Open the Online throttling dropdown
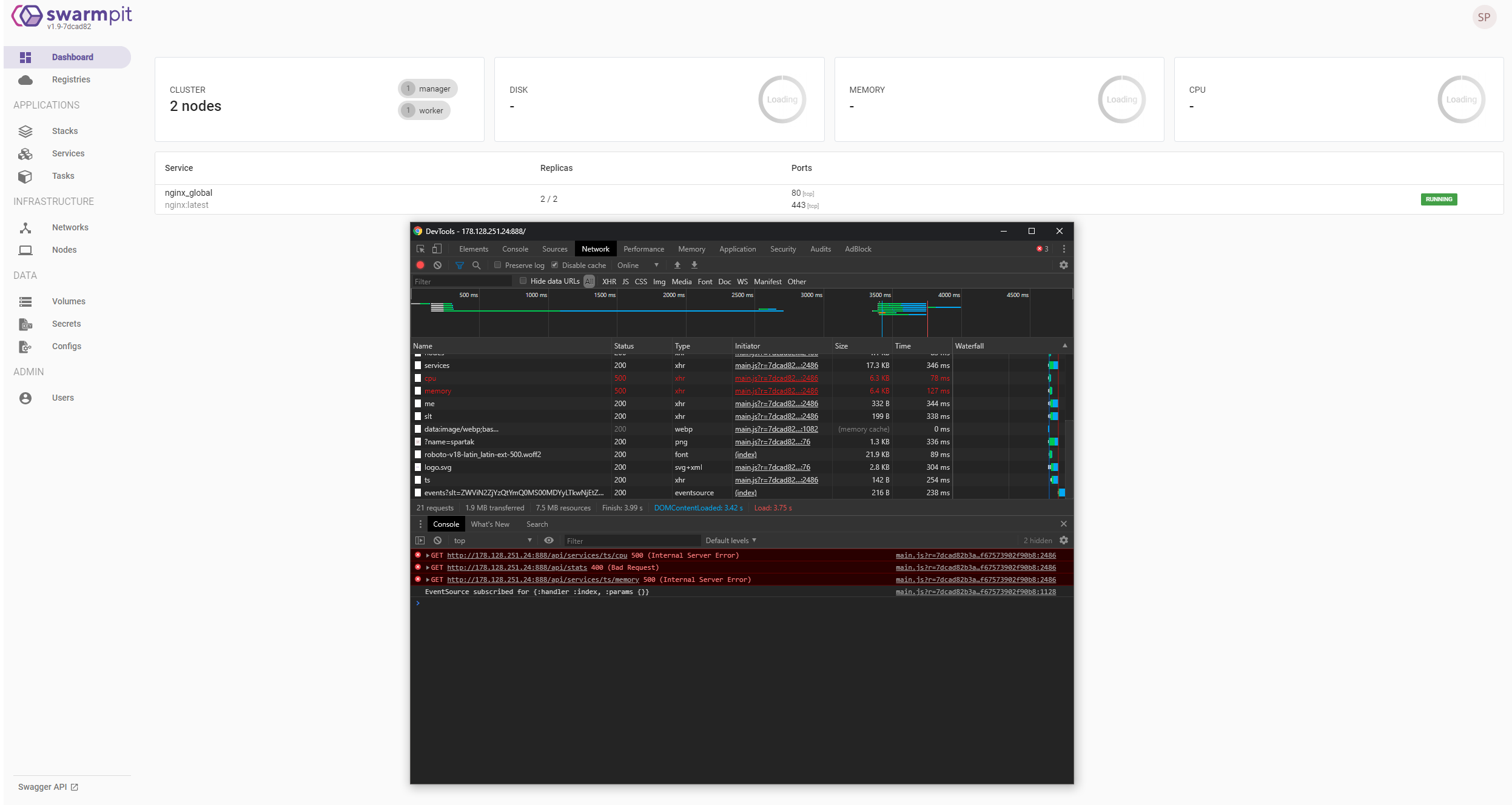 637,265
